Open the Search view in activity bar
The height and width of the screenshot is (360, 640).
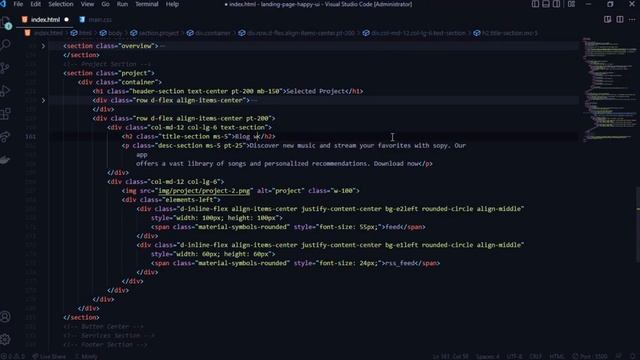pyautogui.click(x=6, y=44)
